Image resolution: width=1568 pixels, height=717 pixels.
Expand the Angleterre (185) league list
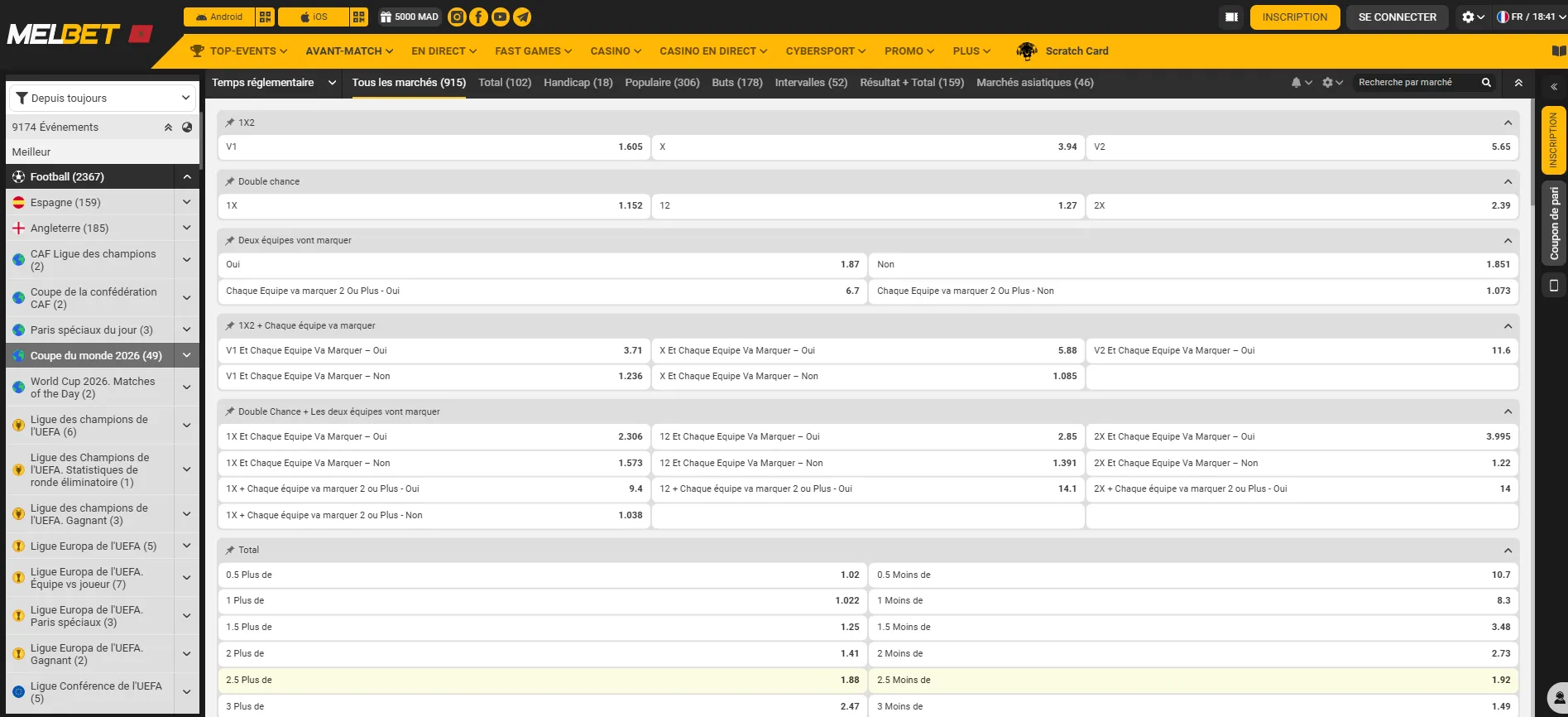tap(187, 228)
